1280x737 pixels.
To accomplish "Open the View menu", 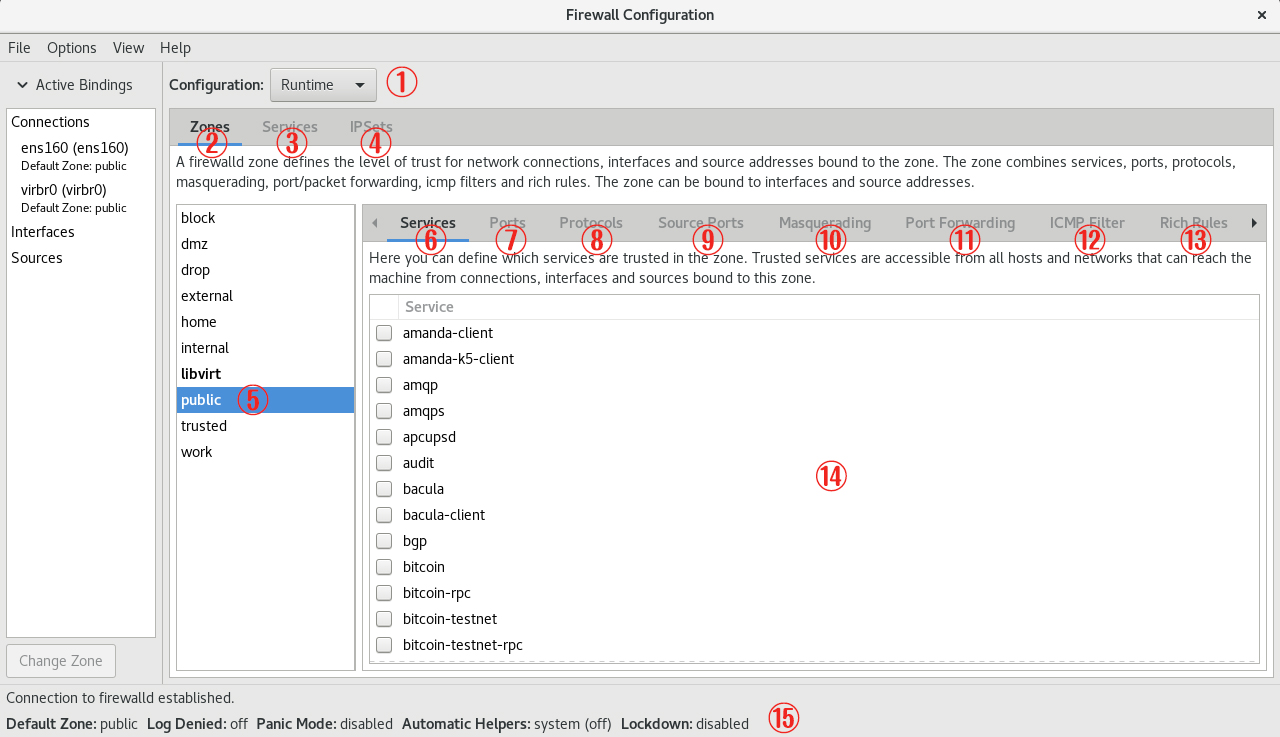I will pos(128,47).
